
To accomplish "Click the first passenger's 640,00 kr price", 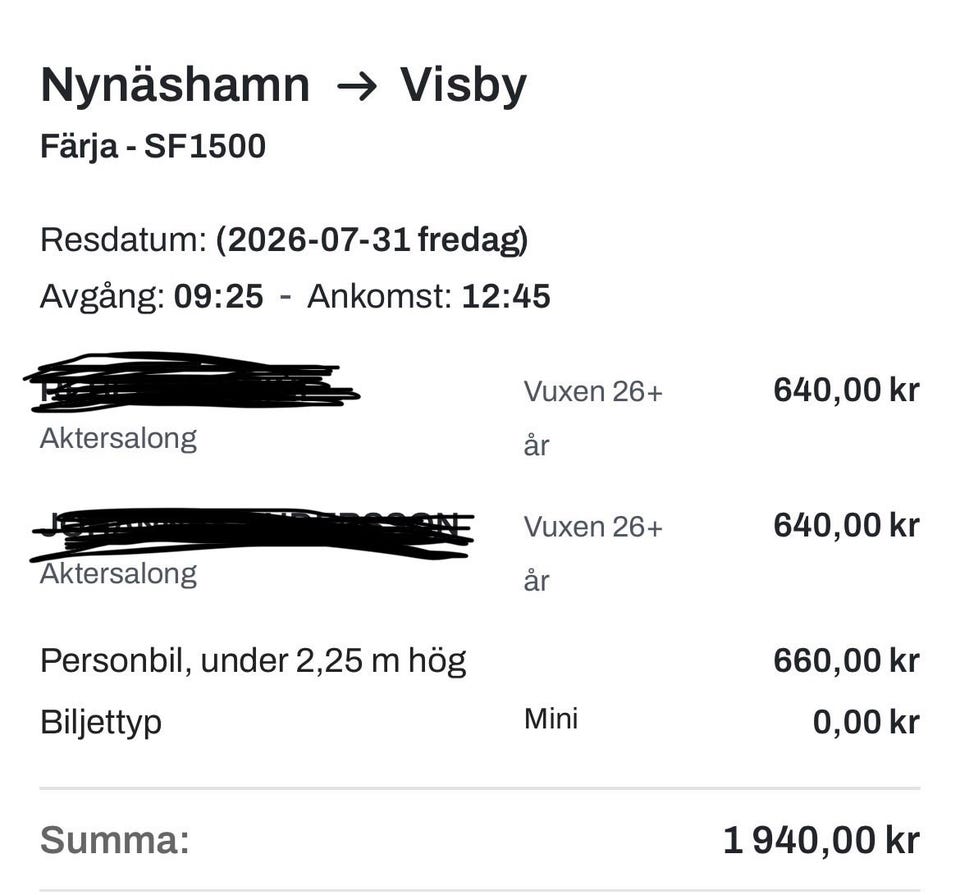I will click(x=846, y=390).
